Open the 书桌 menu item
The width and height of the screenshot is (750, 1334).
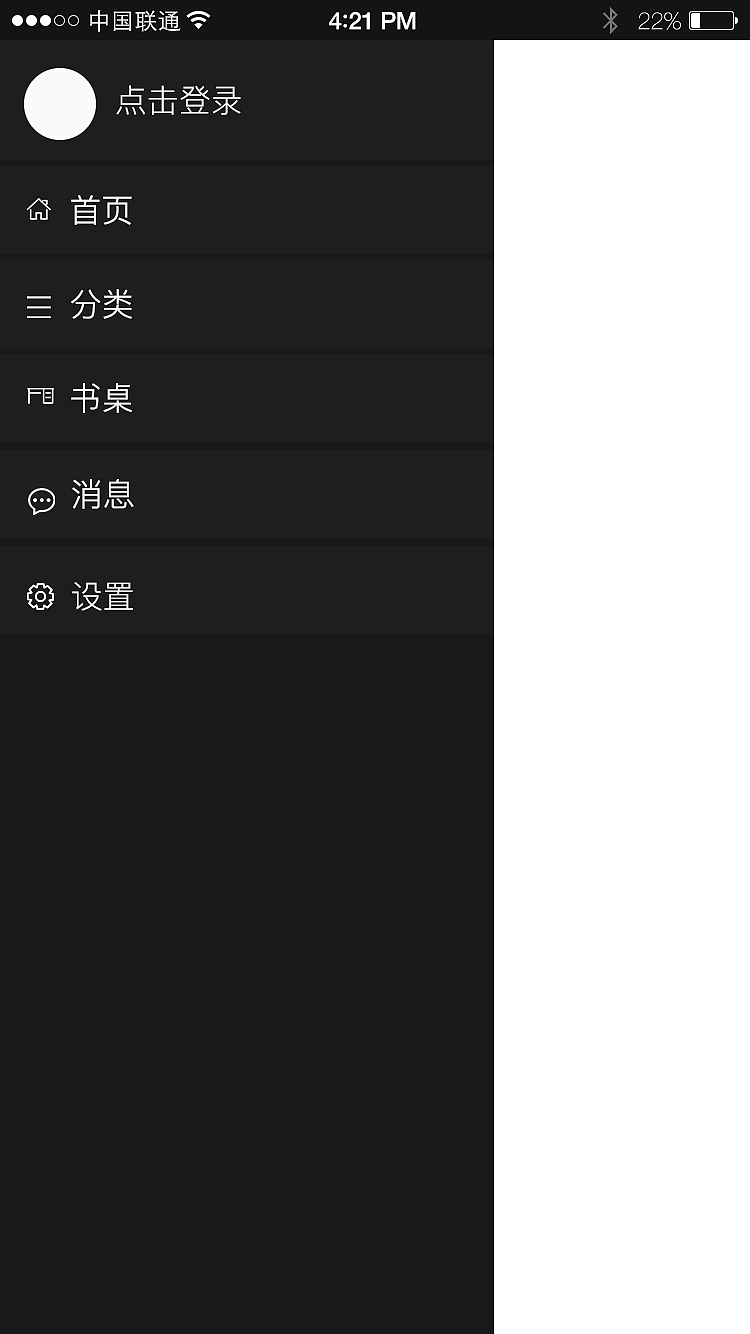[x=246, y=398]
